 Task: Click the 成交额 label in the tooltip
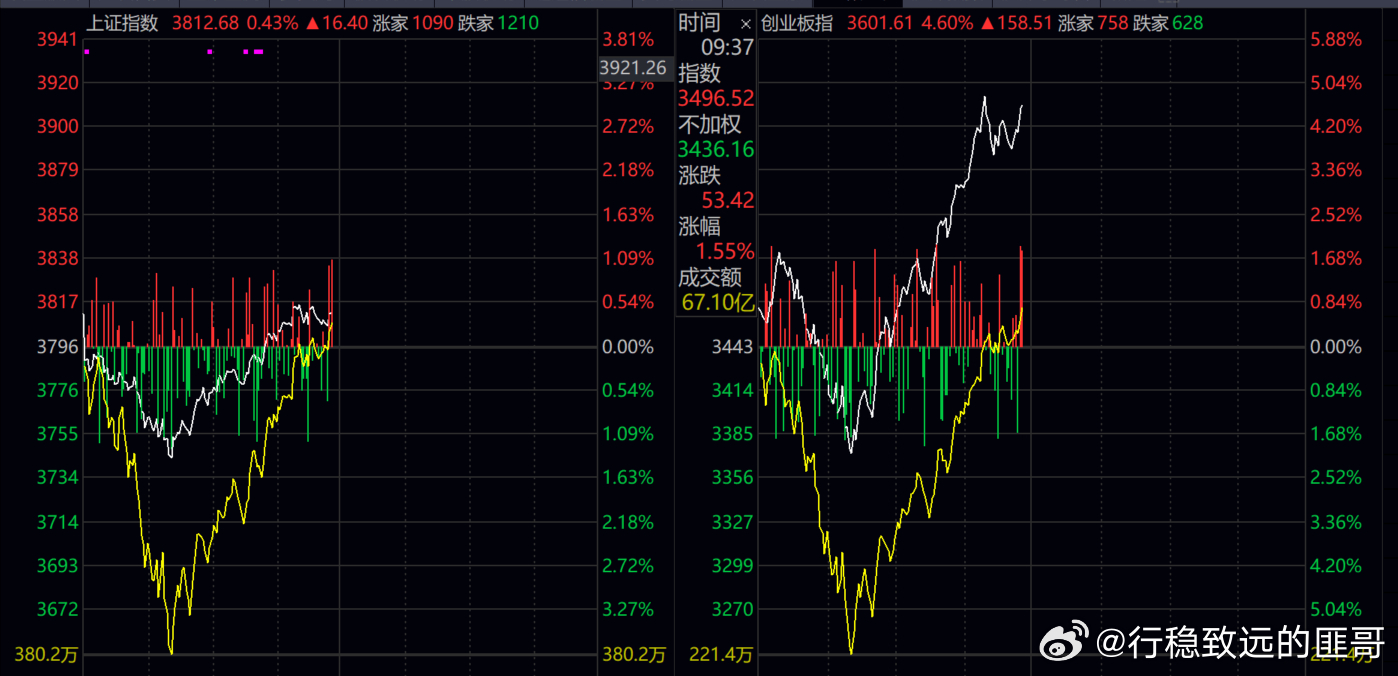tap(710, 277)
